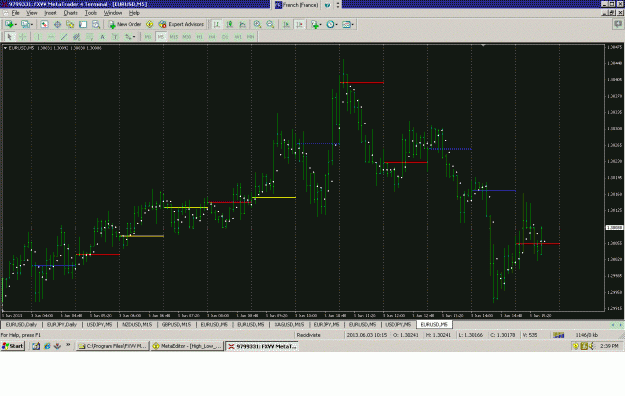
Task: Click the chart tabs scroll arrows
Action: point(617,325)
